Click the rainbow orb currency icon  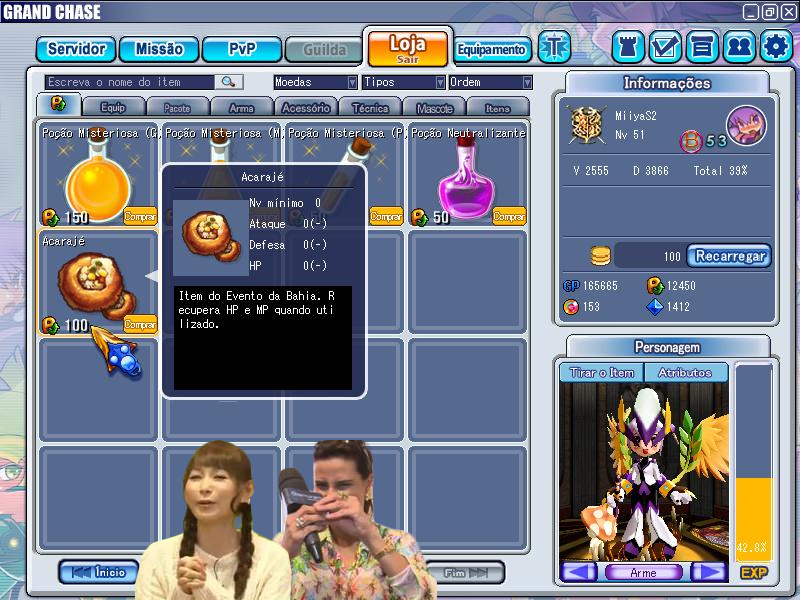click(571, 307)
